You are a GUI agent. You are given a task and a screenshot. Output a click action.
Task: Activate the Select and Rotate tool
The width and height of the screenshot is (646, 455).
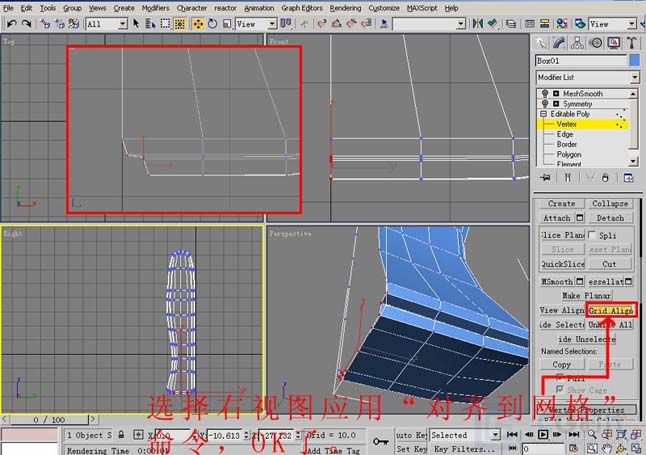coord(213,24)
